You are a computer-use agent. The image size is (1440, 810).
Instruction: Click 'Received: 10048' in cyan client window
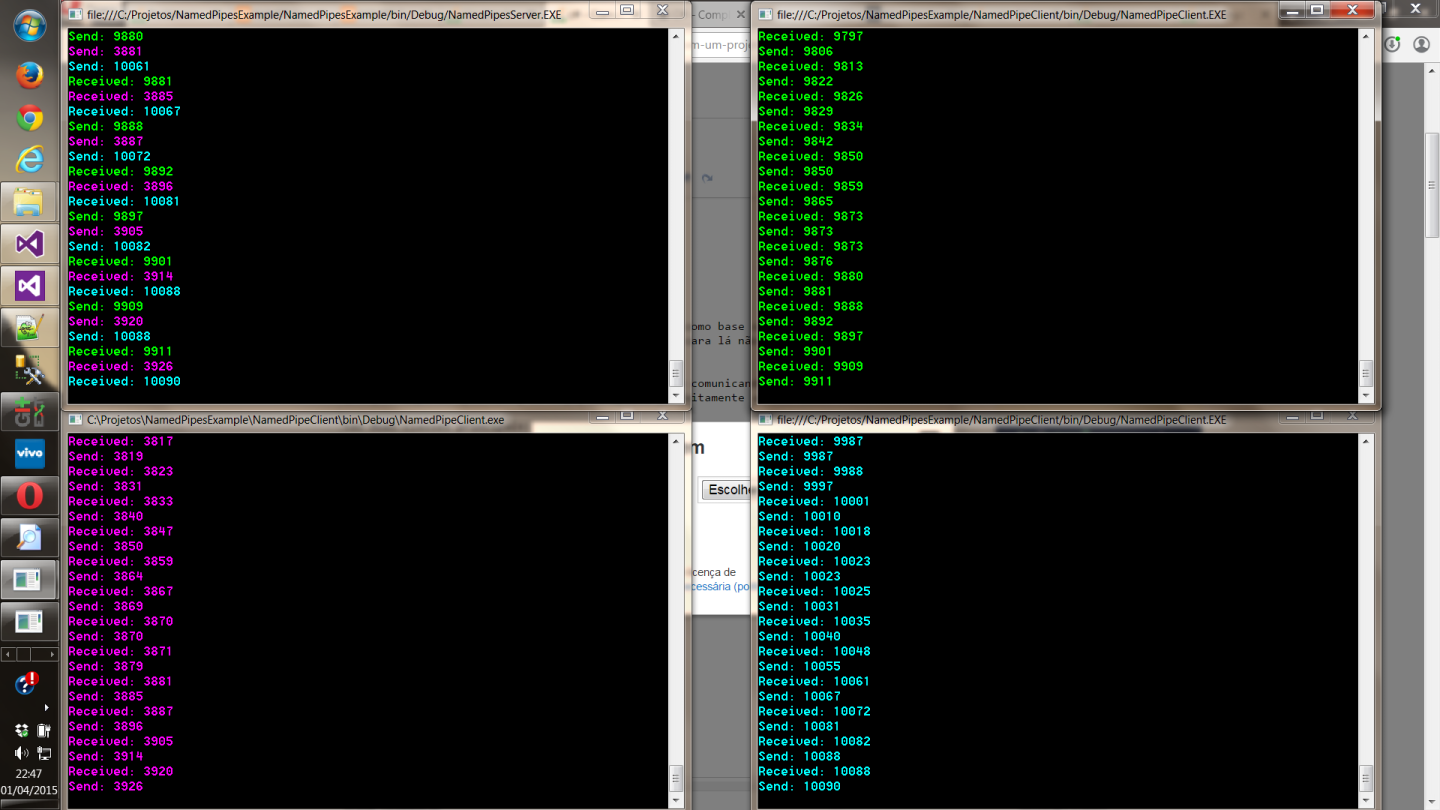click(814, 651)
